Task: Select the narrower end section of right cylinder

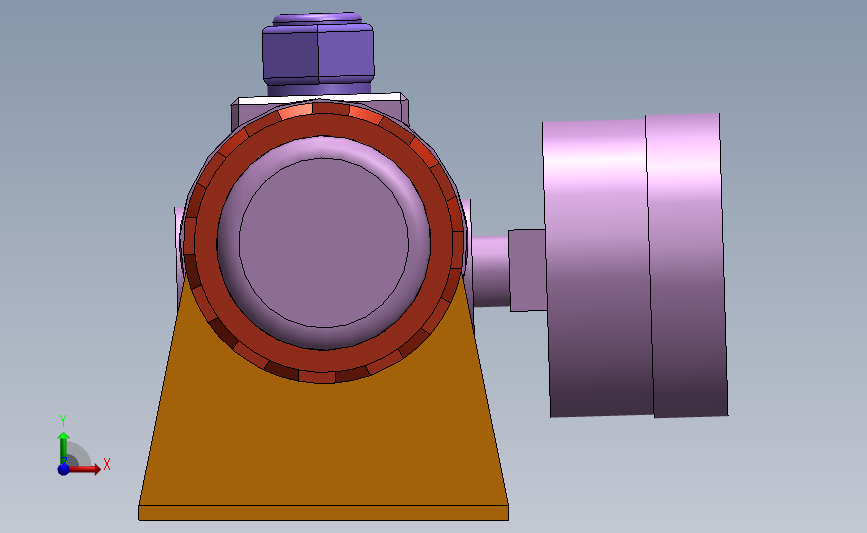Action: click(x=688, y=265)
